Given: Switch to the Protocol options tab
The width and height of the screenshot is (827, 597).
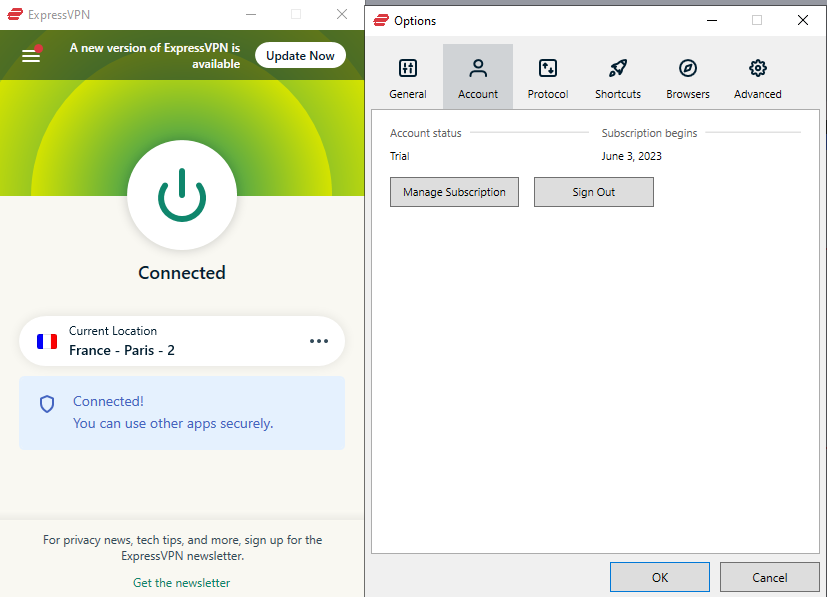Looking at the screenshot, I should pos(548,77).
